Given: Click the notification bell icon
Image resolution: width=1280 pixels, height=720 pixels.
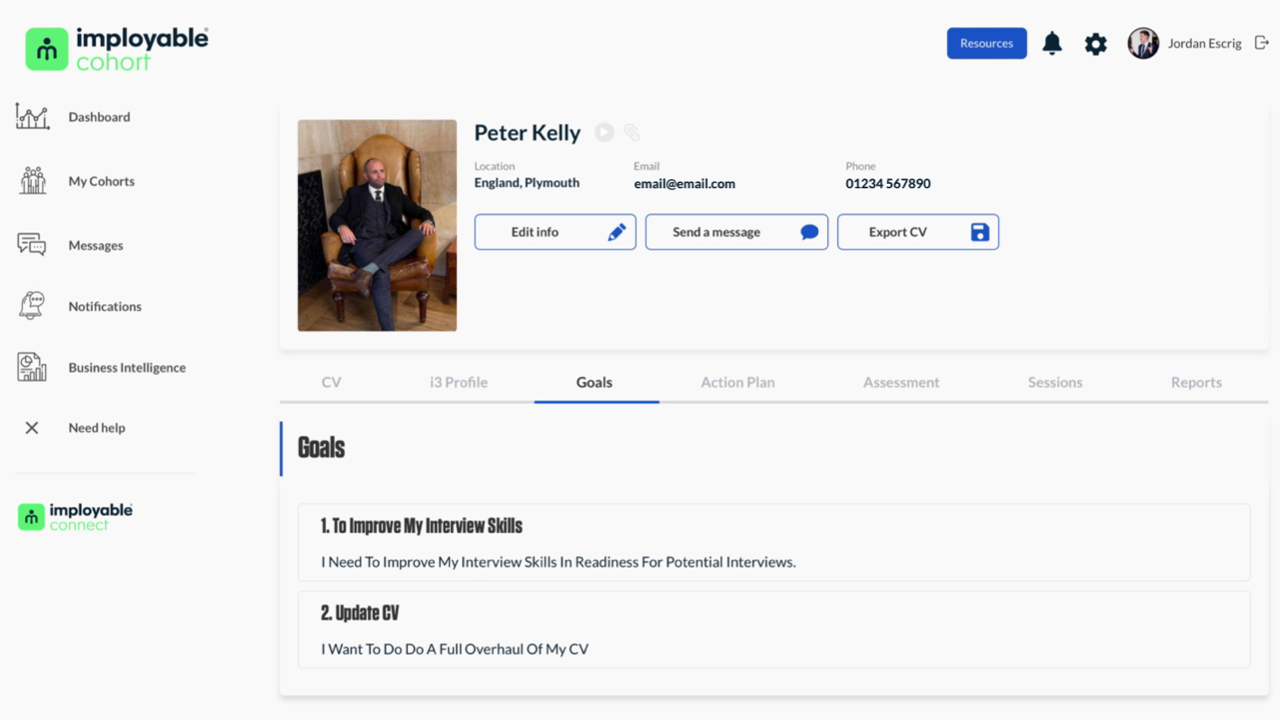Looking at the screenshot, I should pyautogui.click(x=1052, y=43).
